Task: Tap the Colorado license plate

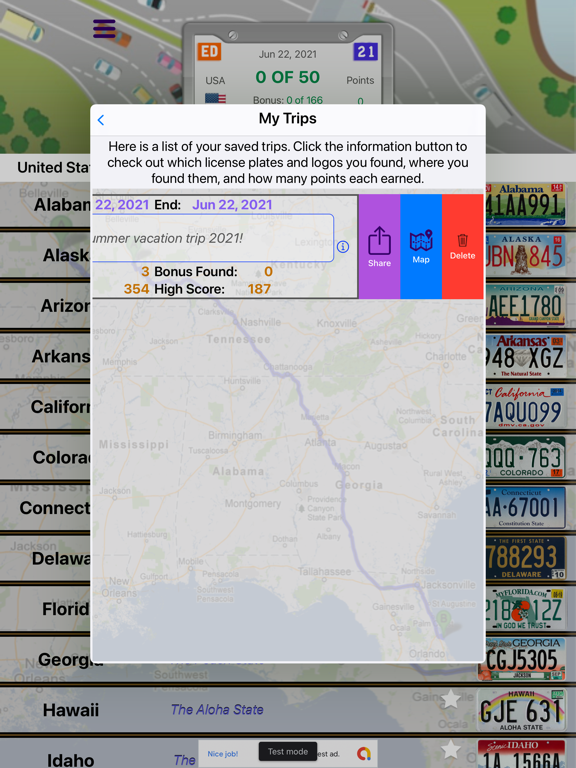Action: (525, 457)
